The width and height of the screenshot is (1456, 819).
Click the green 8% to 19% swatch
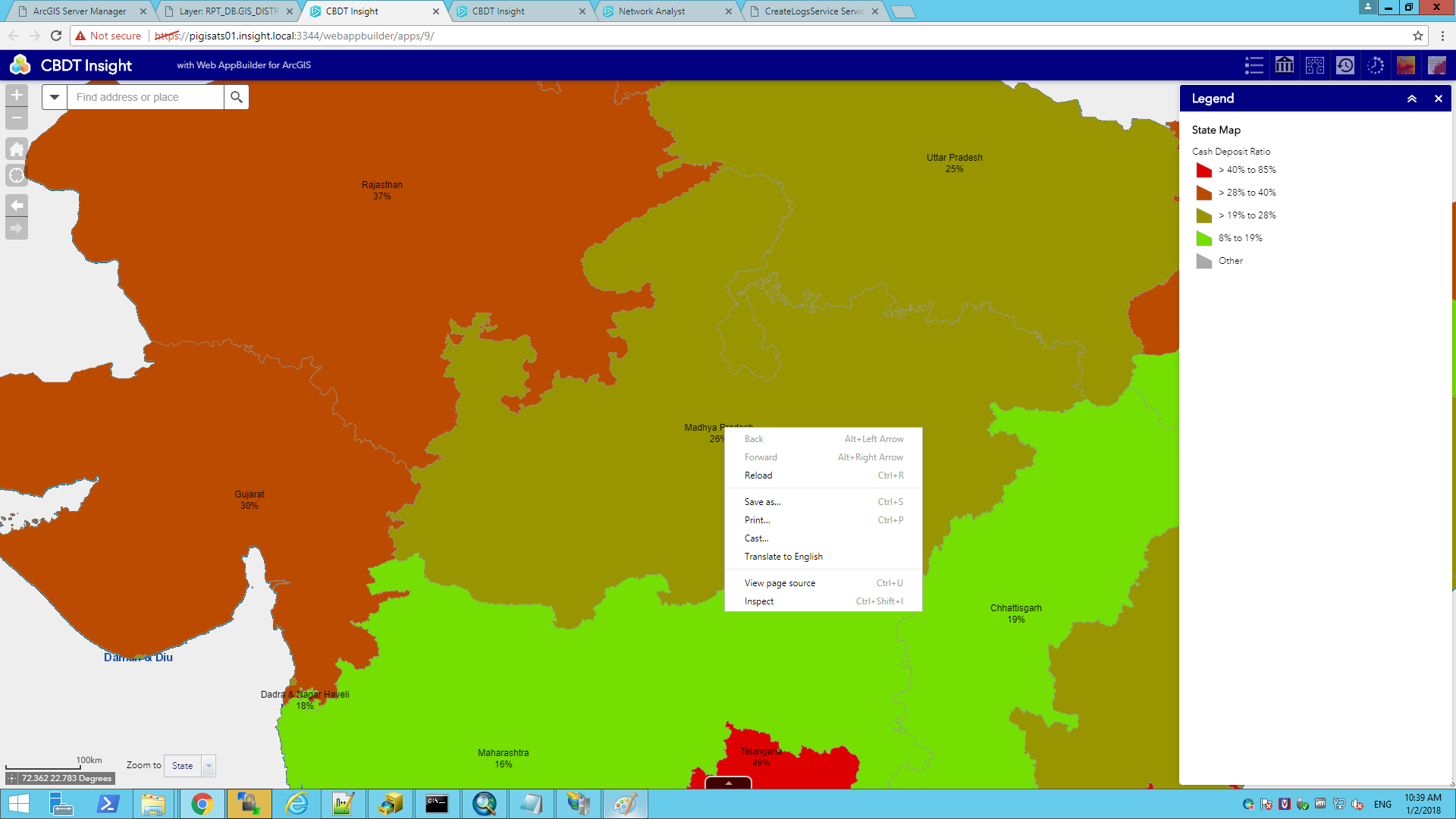[x=1203, y=238]
